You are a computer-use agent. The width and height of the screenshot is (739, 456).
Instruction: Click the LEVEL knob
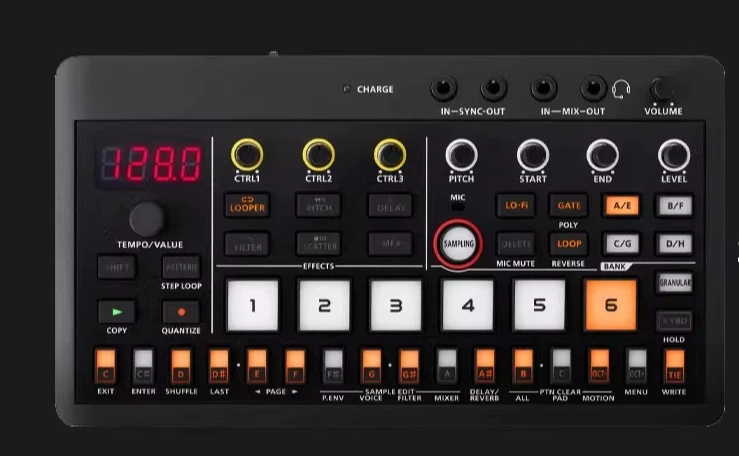click(x=674, y=155)
